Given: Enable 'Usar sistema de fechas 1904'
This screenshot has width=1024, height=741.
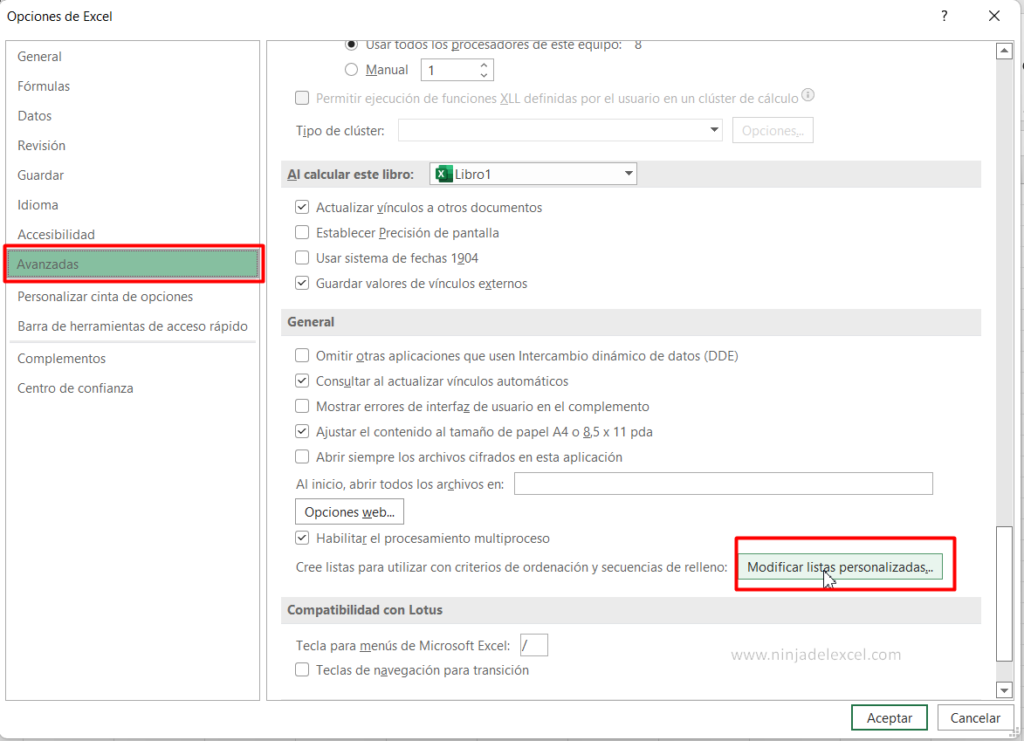Looking at the screenshot, I should point(302,258).
